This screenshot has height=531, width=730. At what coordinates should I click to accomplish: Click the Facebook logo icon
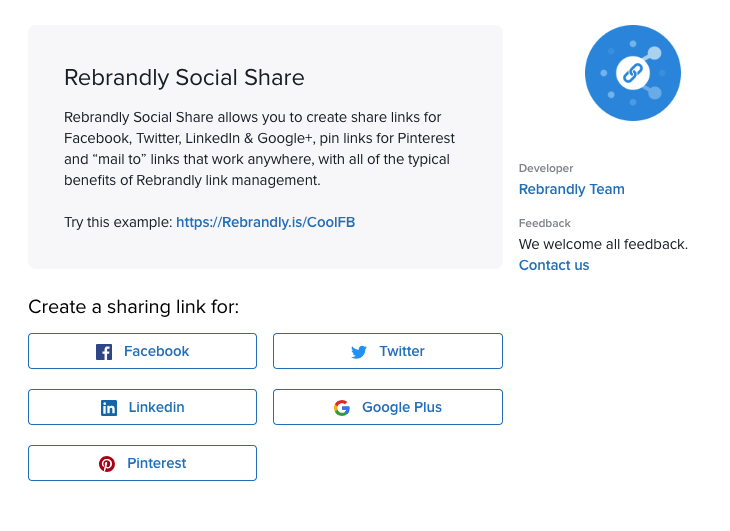point(104,352)
